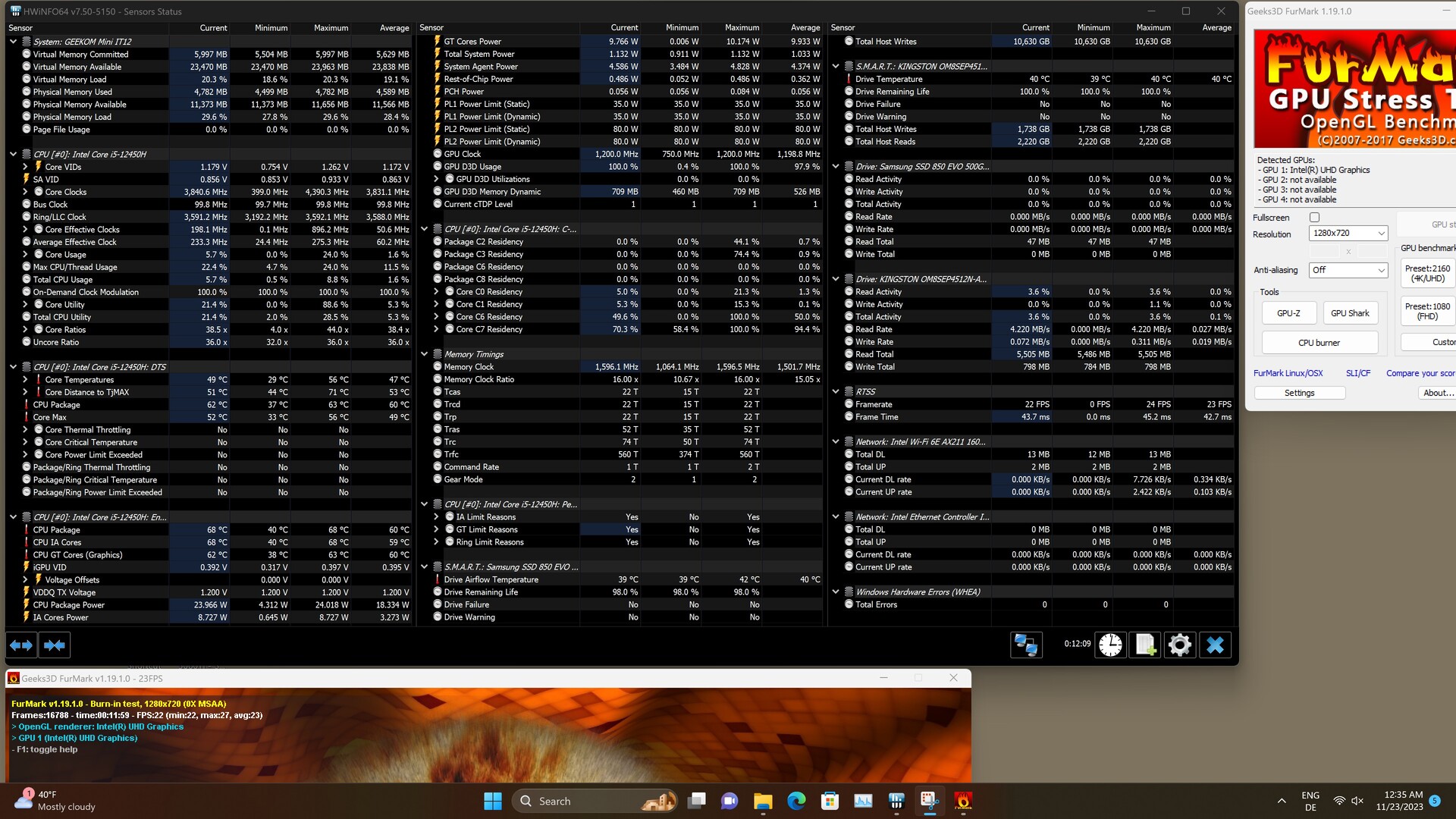The width and height of the screenshot is (1456, 819).
Task: Open FurMark from the taskbar
Action: 963,801
